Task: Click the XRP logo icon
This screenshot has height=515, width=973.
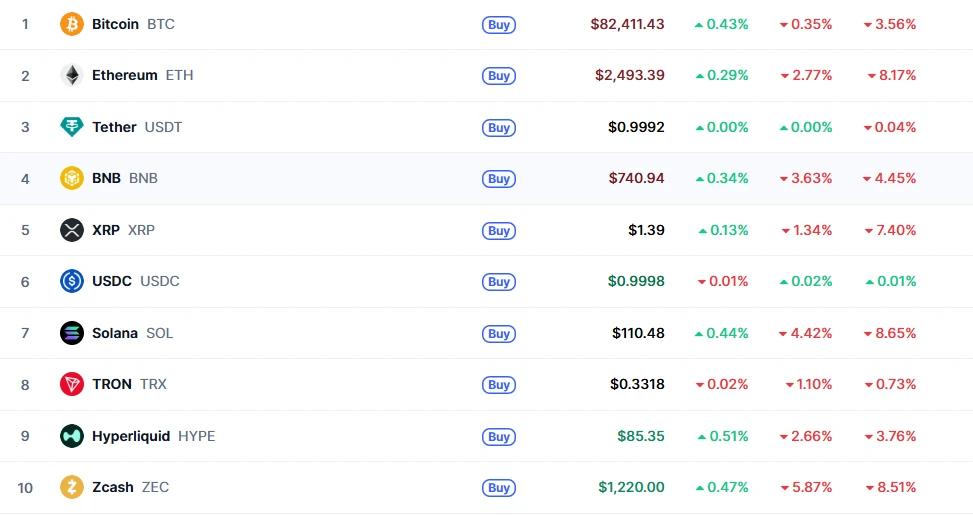Action: coord(71,230)
